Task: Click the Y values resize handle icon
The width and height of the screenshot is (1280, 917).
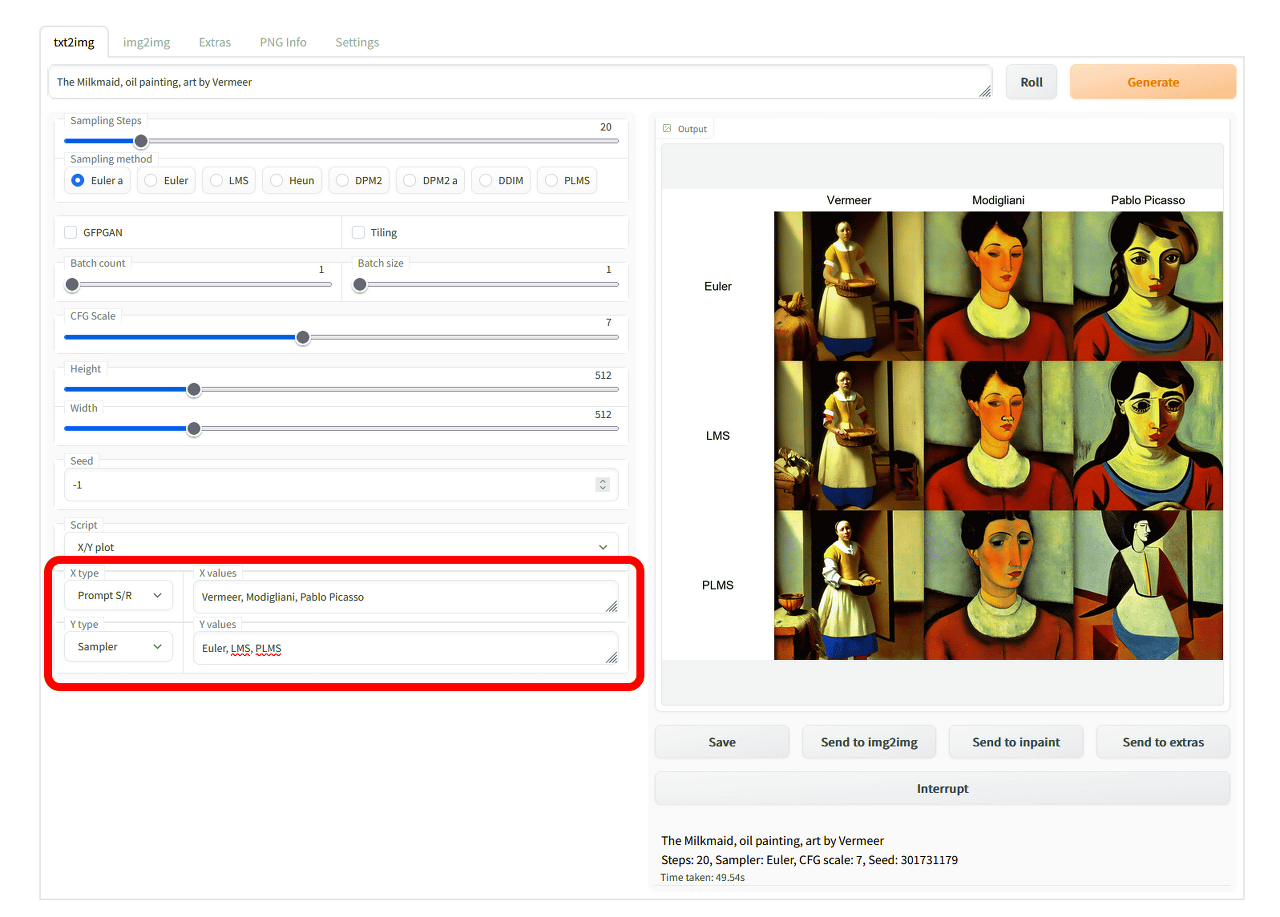Action: 611,657
